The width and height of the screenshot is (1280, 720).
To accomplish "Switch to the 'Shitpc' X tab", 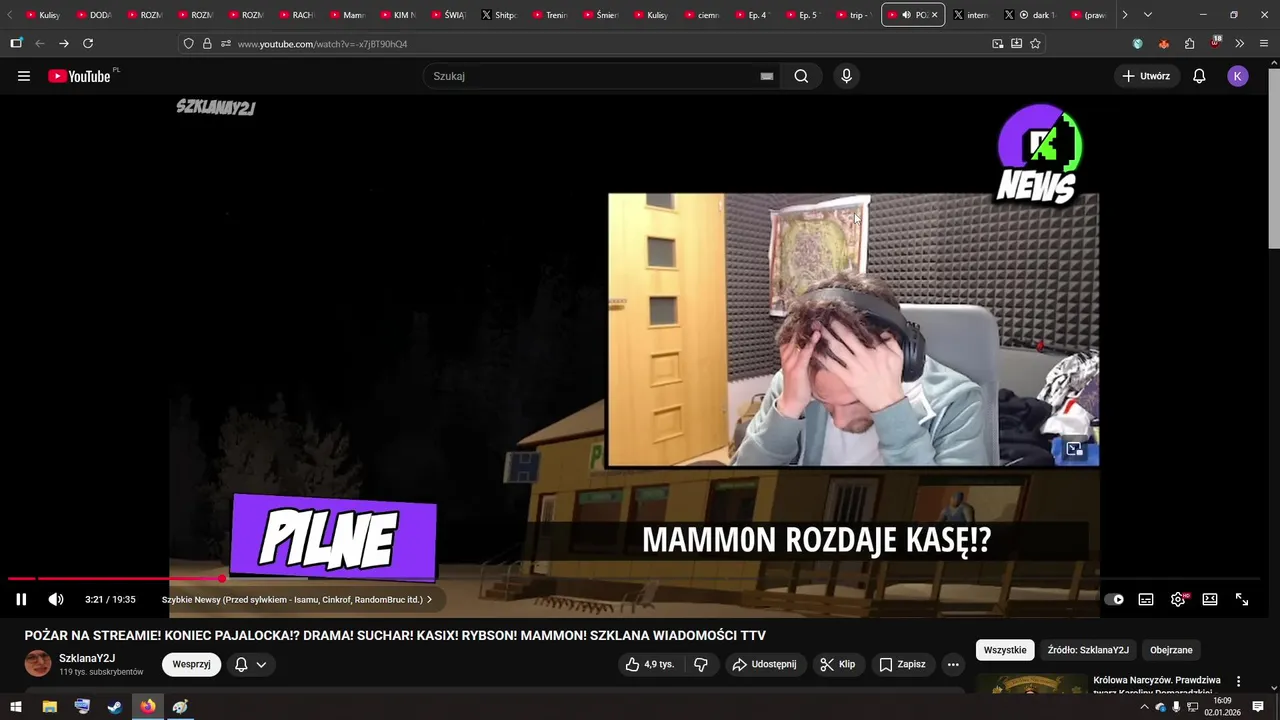I will 498,15.
